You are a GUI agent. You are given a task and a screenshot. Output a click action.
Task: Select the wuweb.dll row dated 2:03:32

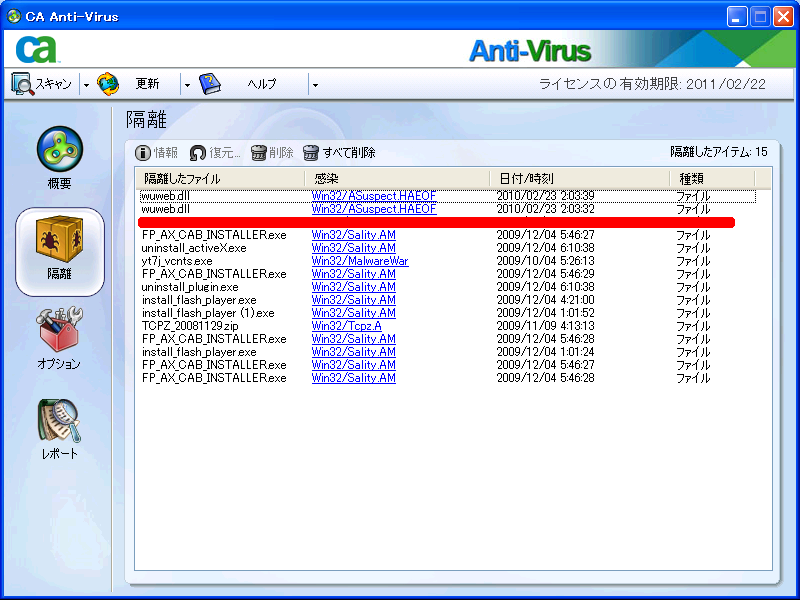click(x=447, y=209)
